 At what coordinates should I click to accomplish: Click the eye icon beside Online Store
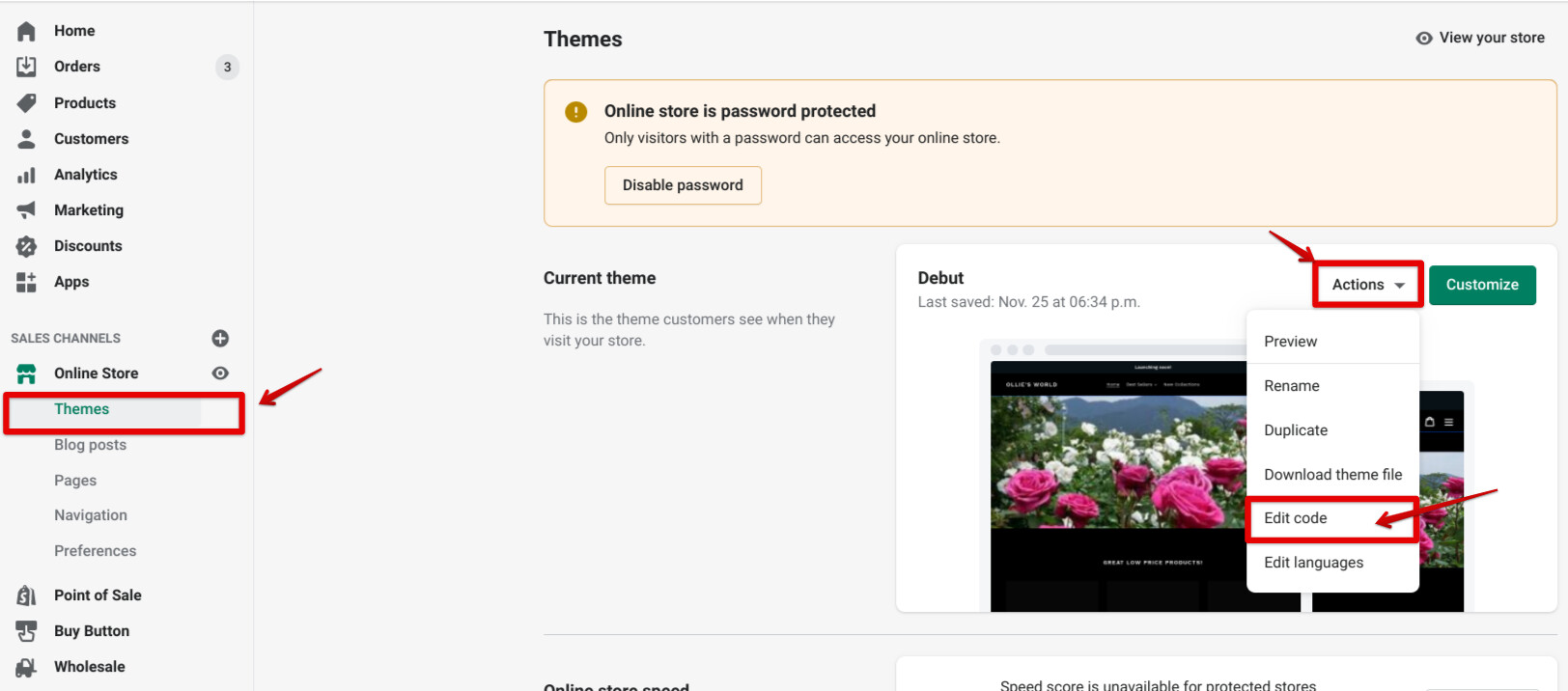[x=220, y=373]
